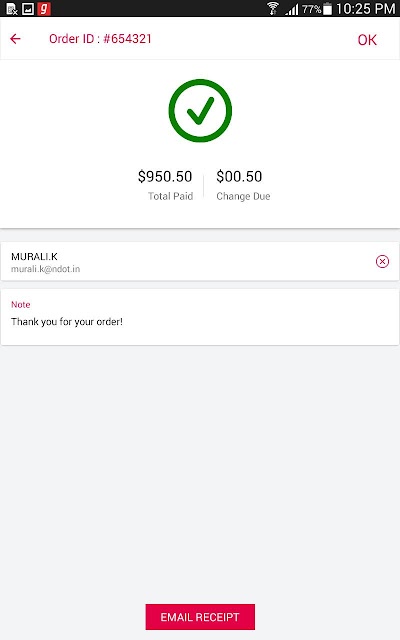
Task: Click the murali.k@ndot.in email address
Action: click(45, 269)
